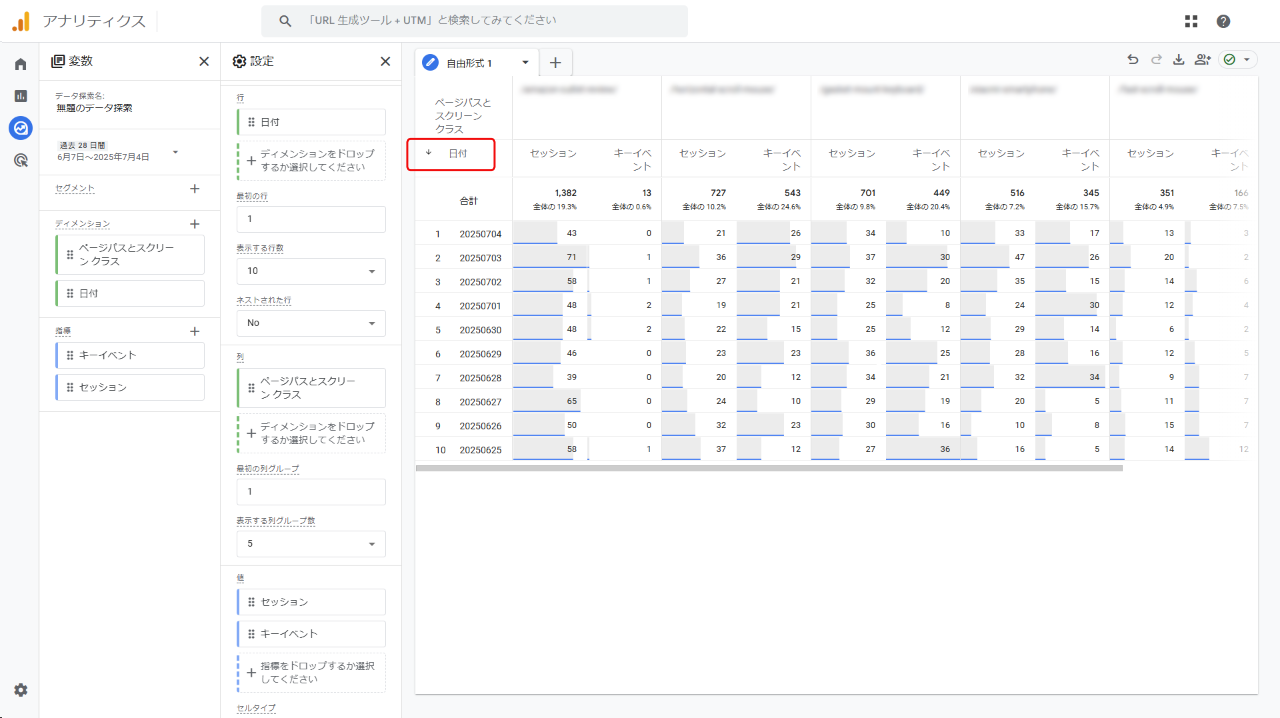Viewport: 1280px width, 718px height.
Task: Sort by the 日付 column header
Action: [456, 154]
